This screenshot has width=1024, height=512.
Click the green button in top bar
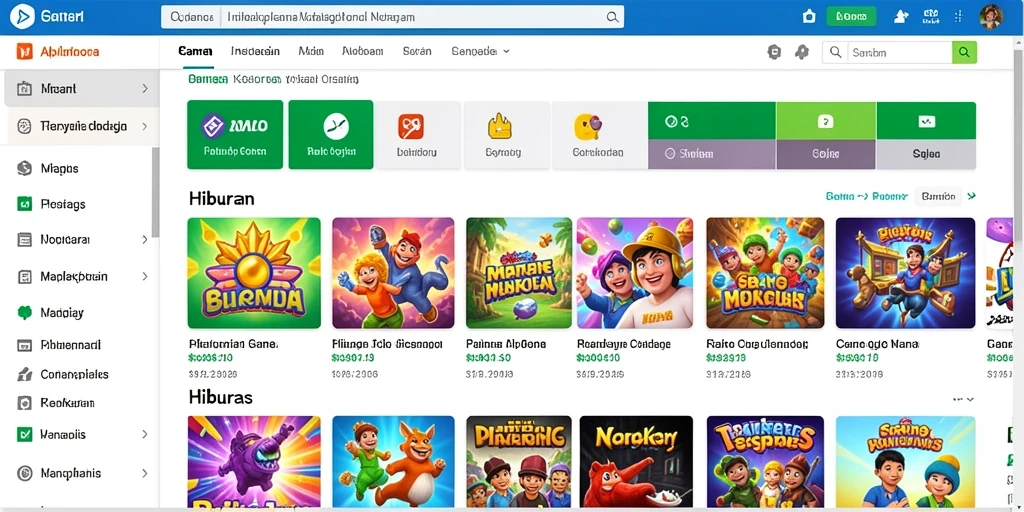851,17
